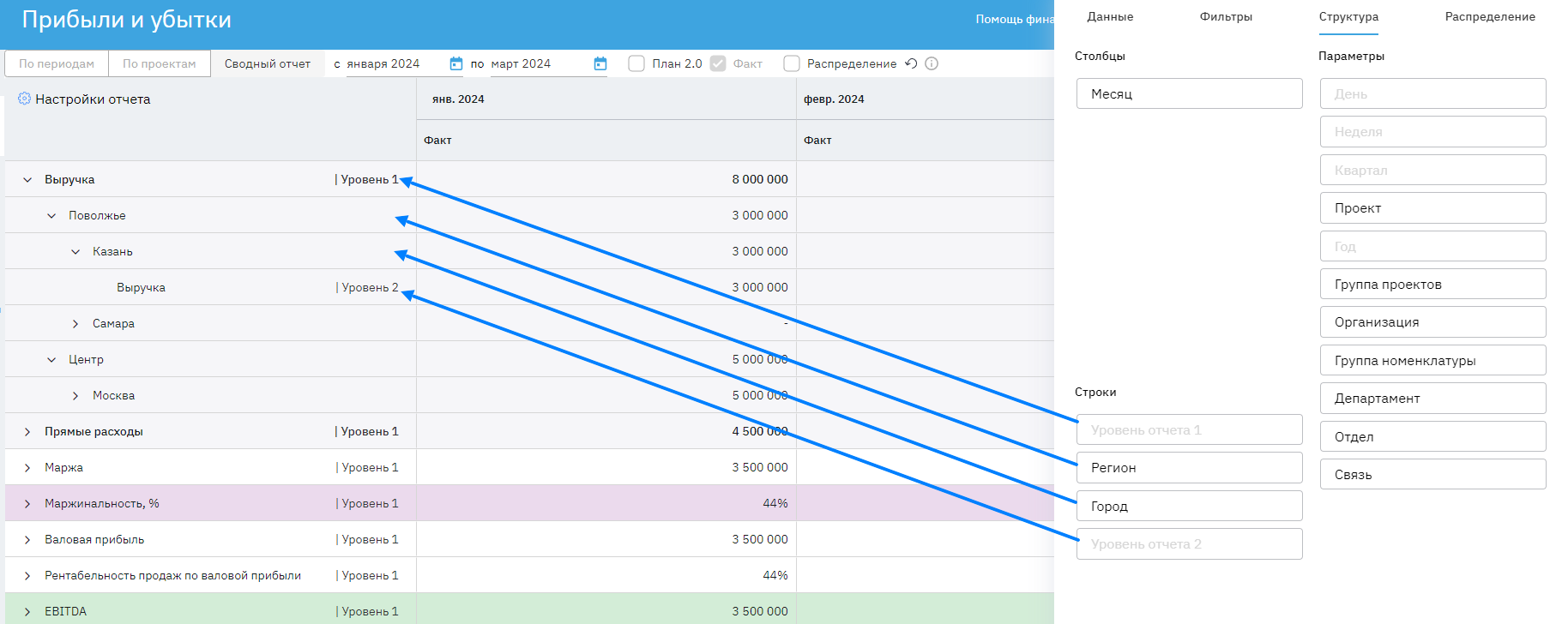Expand the Маржа row

[27, 468]
